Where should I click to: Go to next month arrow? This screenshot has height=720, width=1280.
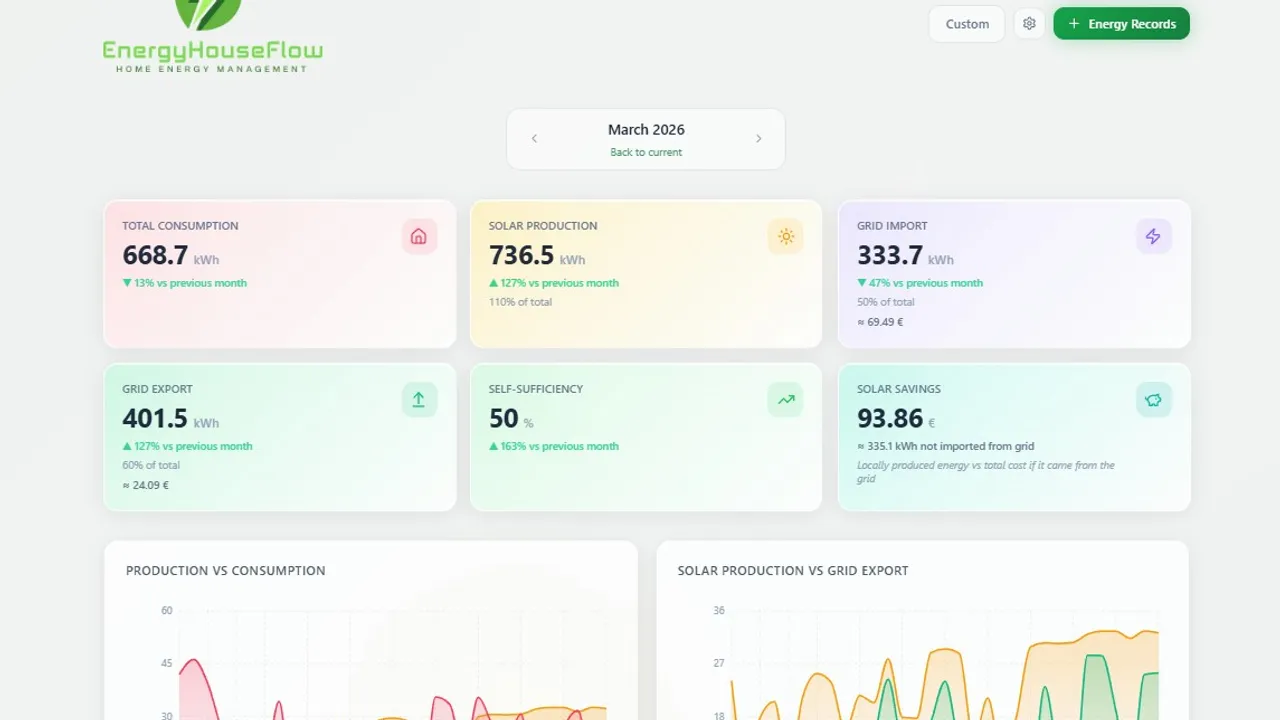(x=758, y=139)
